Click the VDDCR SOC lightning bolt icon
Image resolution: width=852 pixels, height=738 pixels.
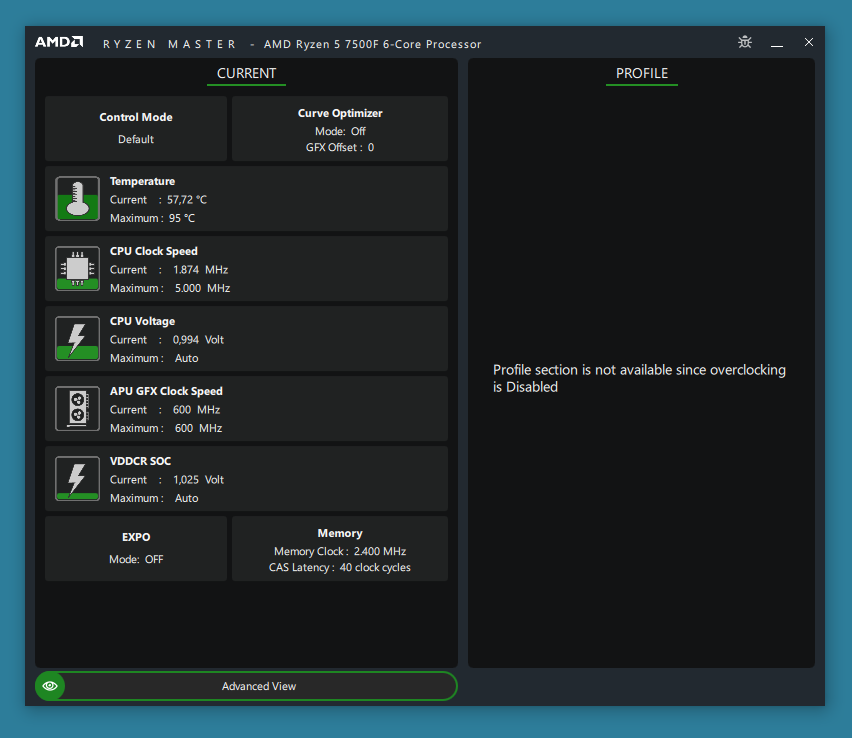click(77, 478)
